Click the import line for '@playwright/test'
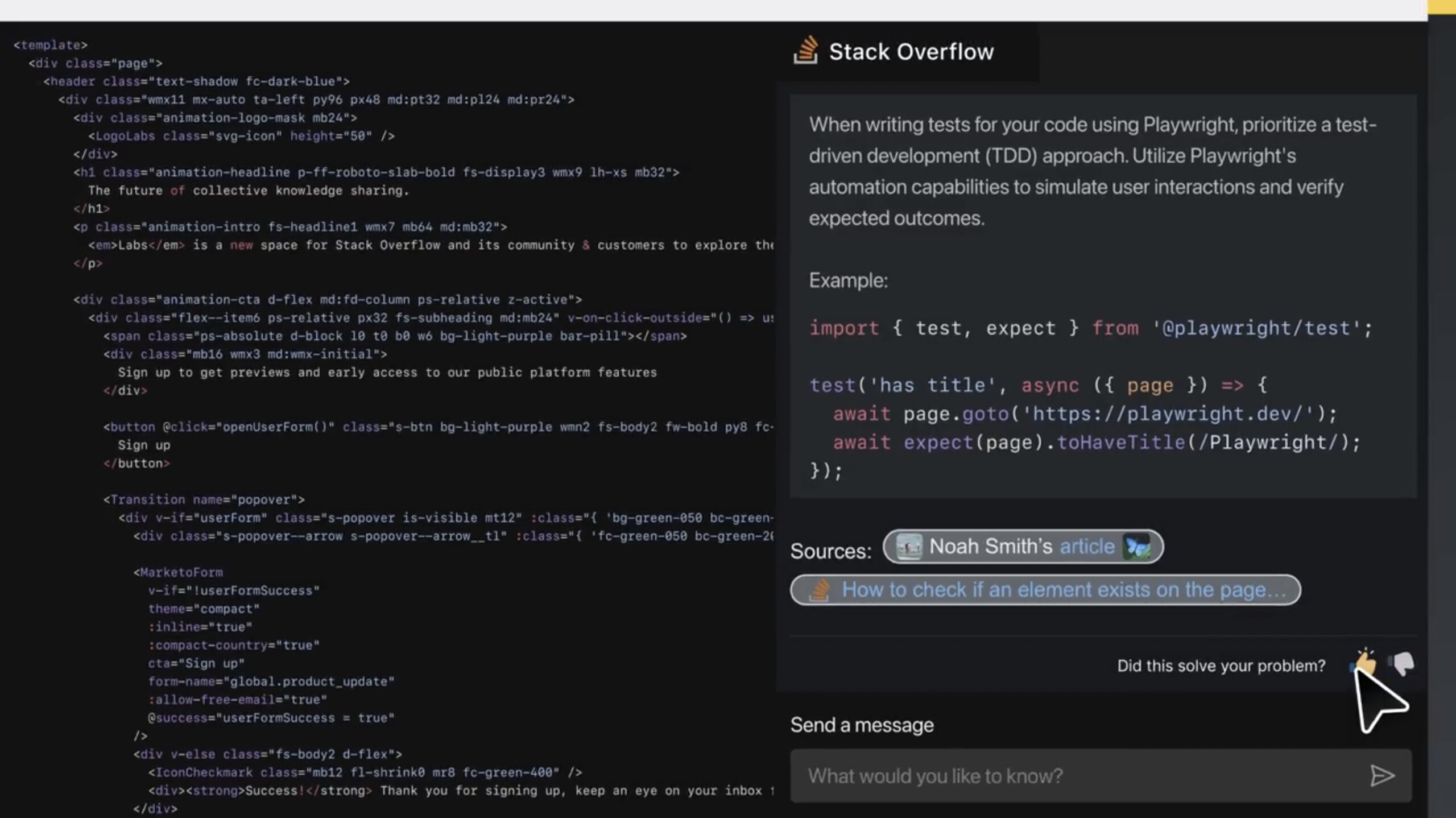 tap(1091, 328)
